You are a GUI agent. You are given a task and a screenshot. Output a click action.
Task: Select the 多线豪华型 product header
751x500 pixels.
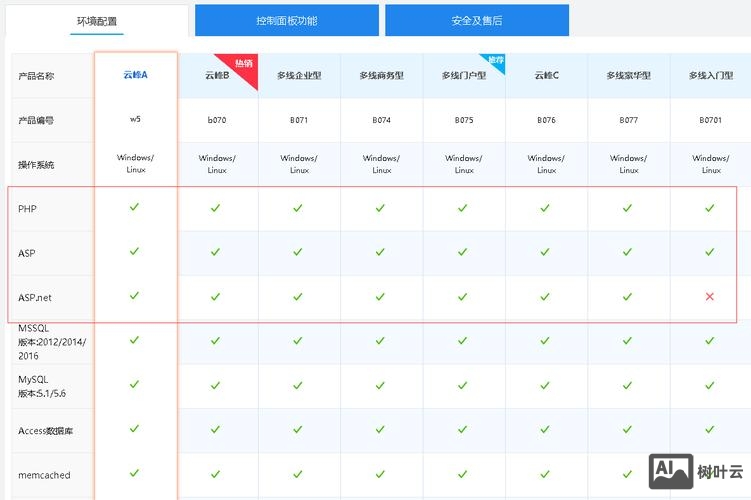[x=629, y=75]
